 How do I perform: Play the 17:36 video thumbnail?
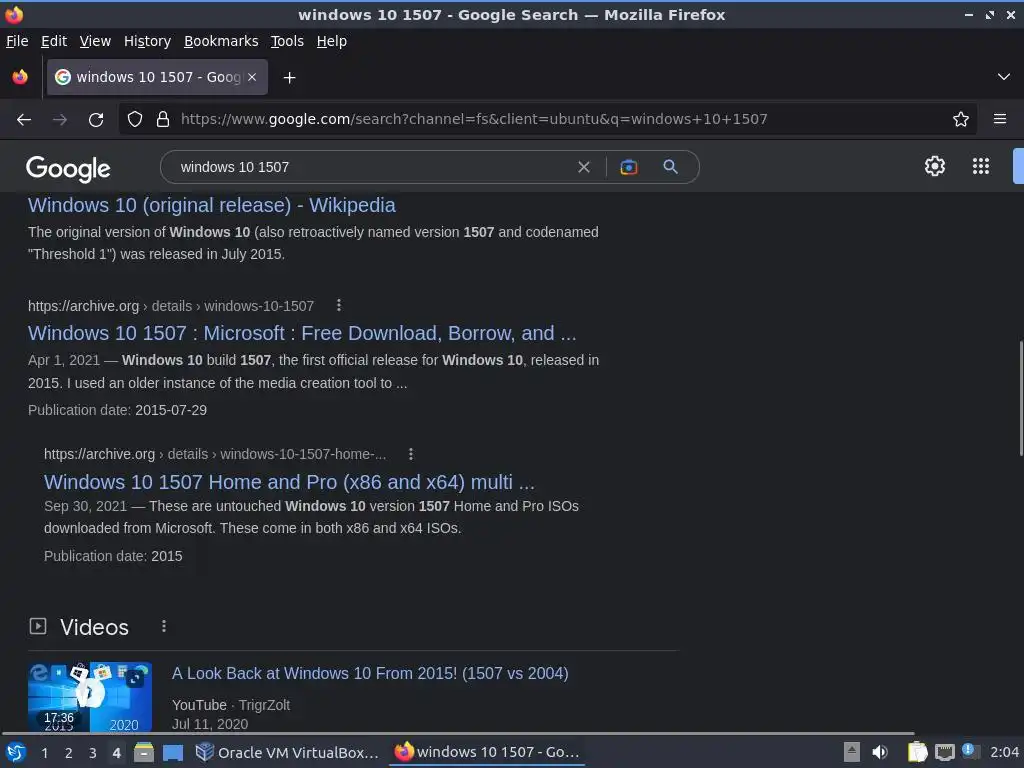point(90,697)
